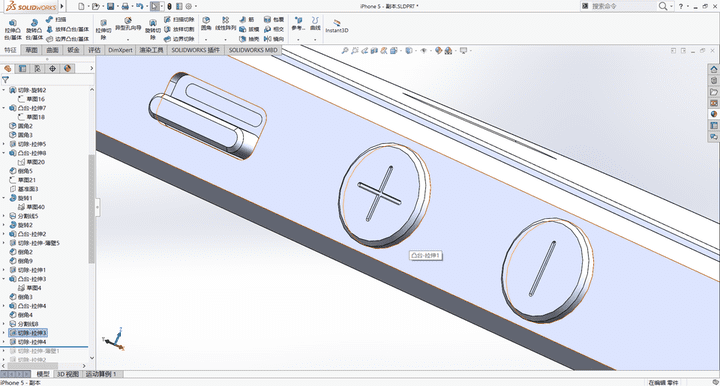Viewport: 720px width, 386px height.
Task: Activate the Select cursor tool
Action: coord(155,6)
